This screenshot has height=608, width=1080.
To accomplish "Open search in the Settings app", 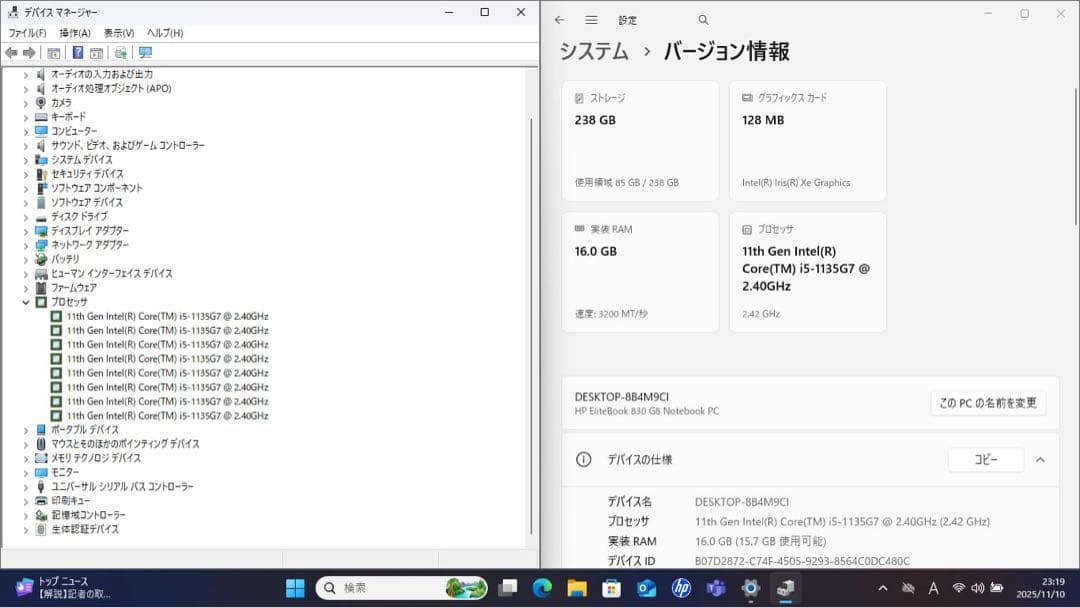I will [703, 19].
